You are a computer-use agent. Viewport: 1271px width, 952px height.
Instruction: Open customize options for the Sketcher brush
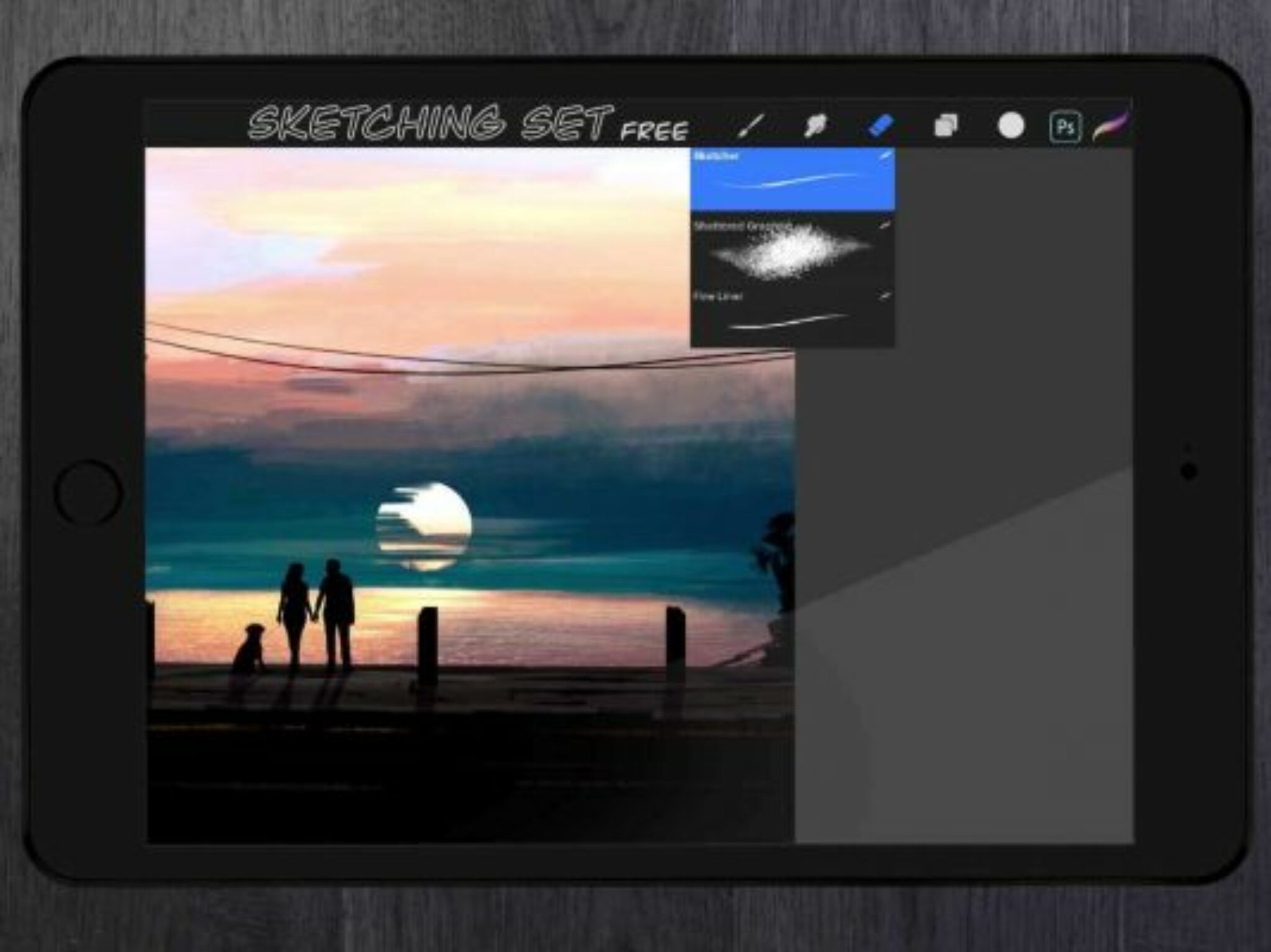pyautogui.click(x=886, y=157)
